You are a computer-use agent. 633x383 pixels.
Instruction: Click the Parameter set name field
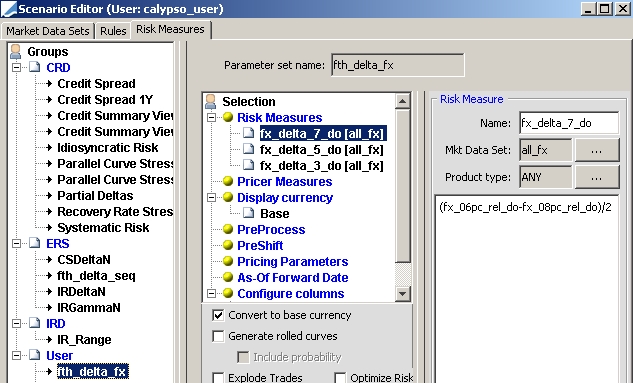(398, 65)
